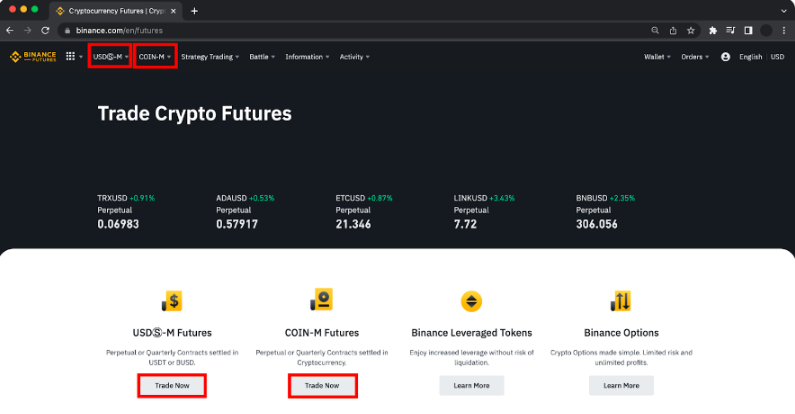This screenshot has width=795, height=414.
Task: Open the Chrome profile avatar
Action: tap(766, 30)
